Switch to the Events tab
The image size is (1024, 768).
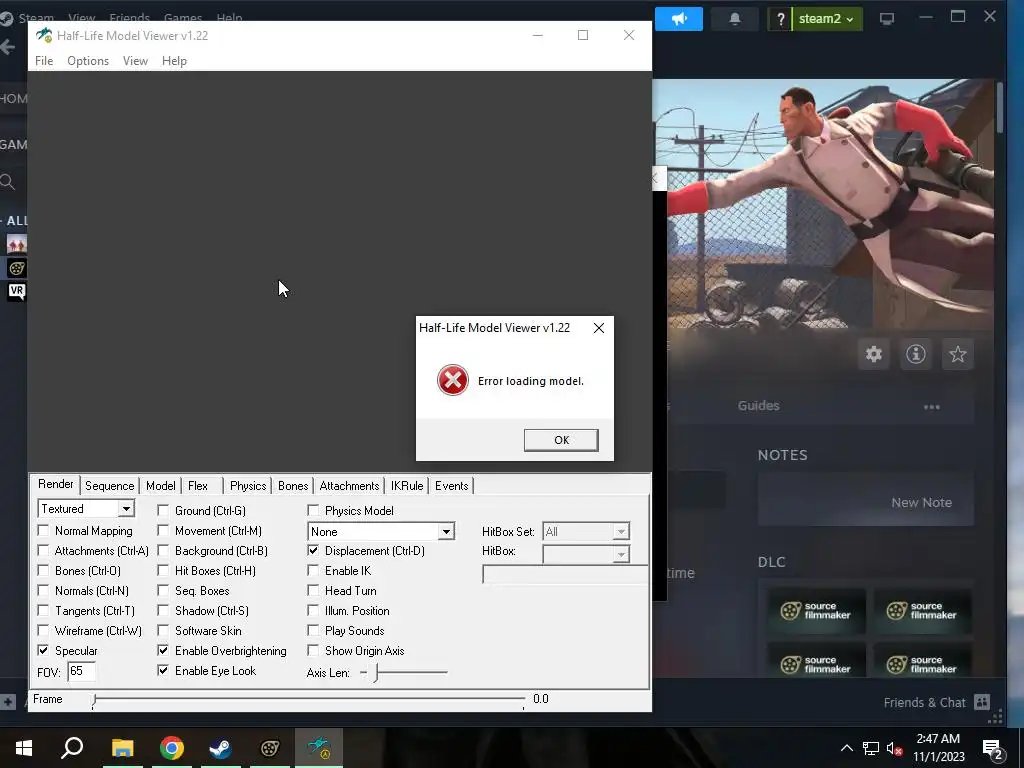pyautogui.click(x=451, y=486)
